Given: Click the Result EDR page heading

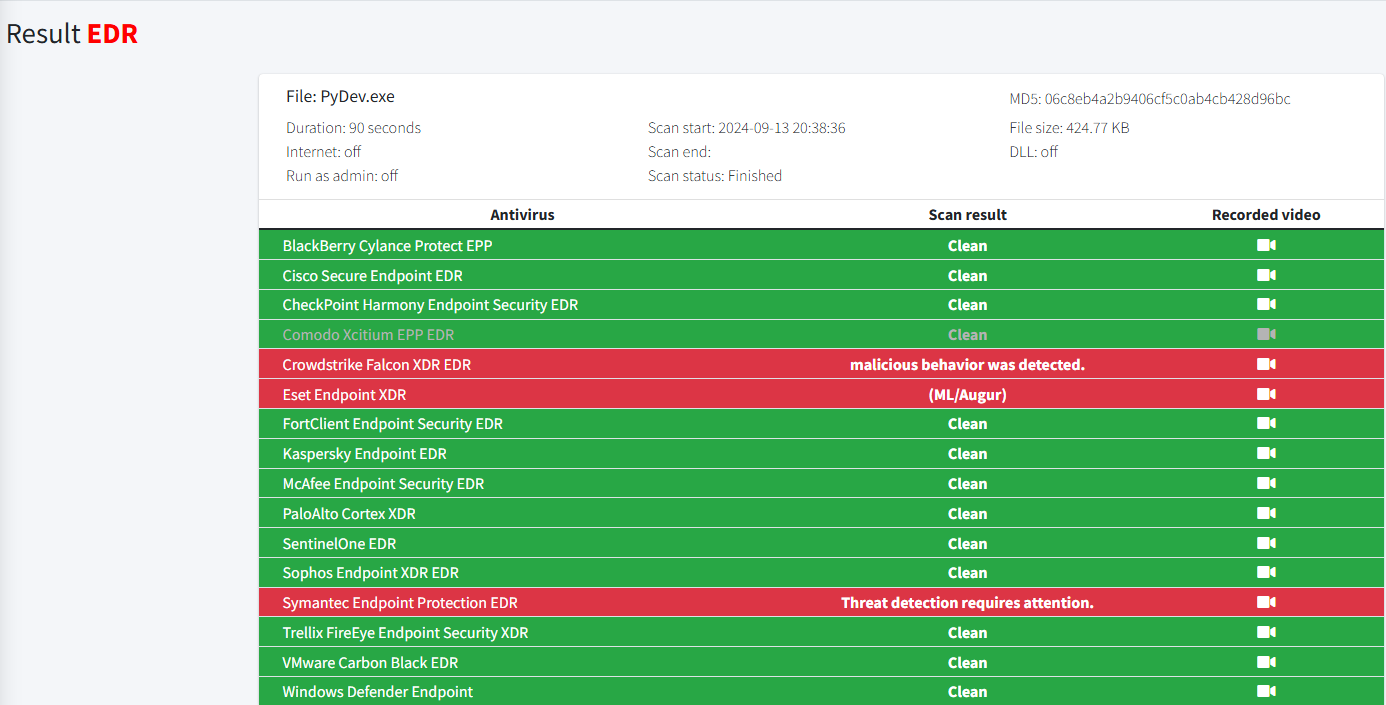Looking at the screenshot, I should 72,34.
